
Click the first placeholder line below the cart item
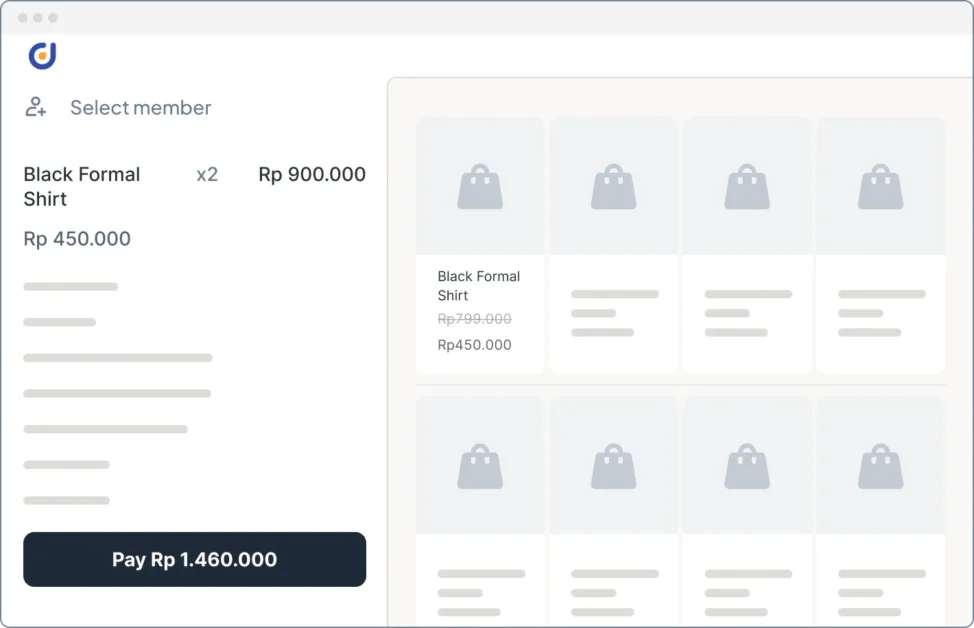(70, 287)
